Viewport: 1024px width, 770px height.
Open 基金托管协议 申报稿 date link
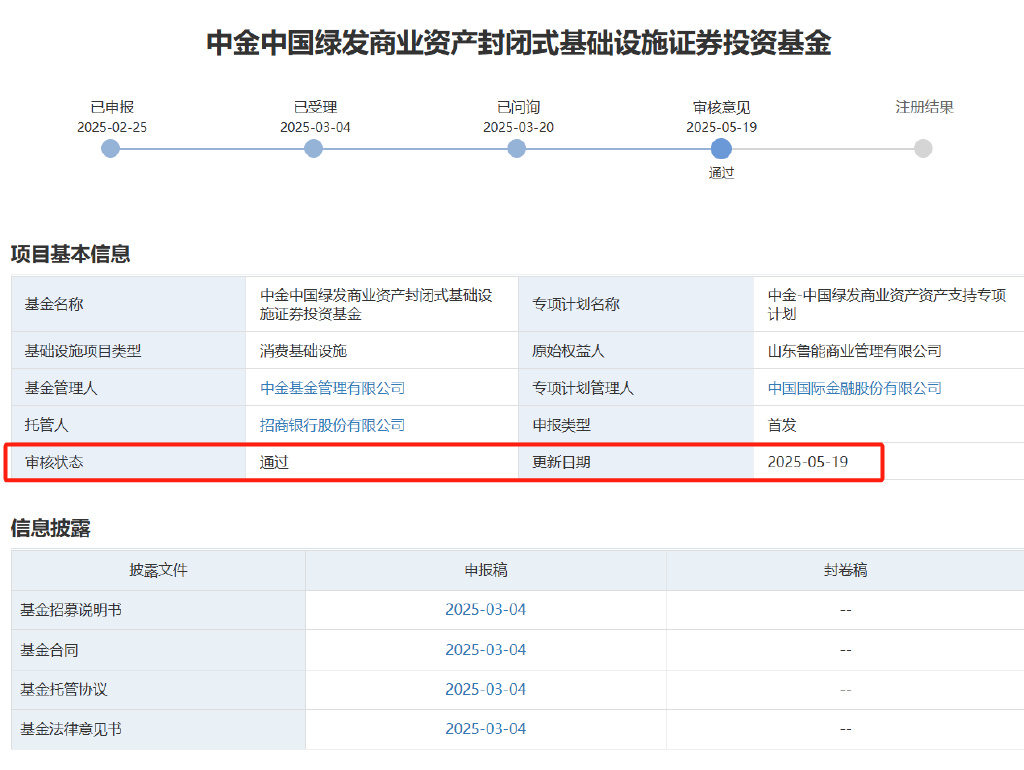click(x=485, y=689)
